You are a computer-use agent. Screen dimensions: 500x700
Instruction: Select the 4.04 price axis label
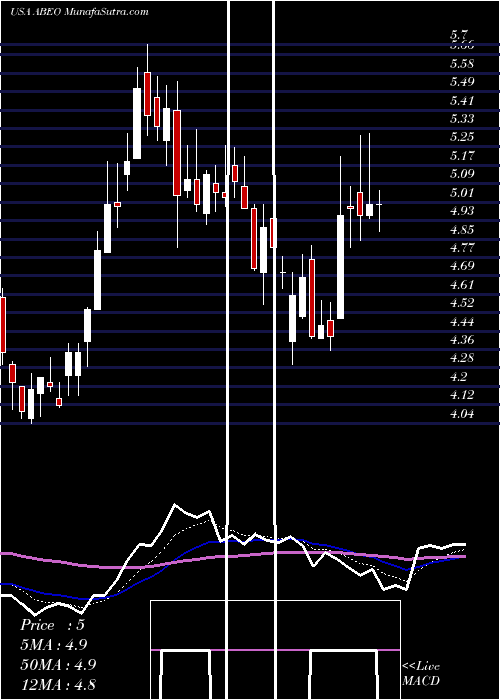462,414
